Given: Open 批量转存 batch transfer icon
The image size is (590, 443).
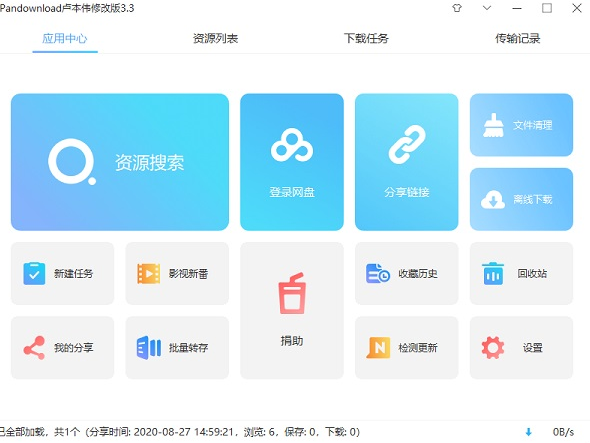Looking at the screenshot, I should click(149, 347).
